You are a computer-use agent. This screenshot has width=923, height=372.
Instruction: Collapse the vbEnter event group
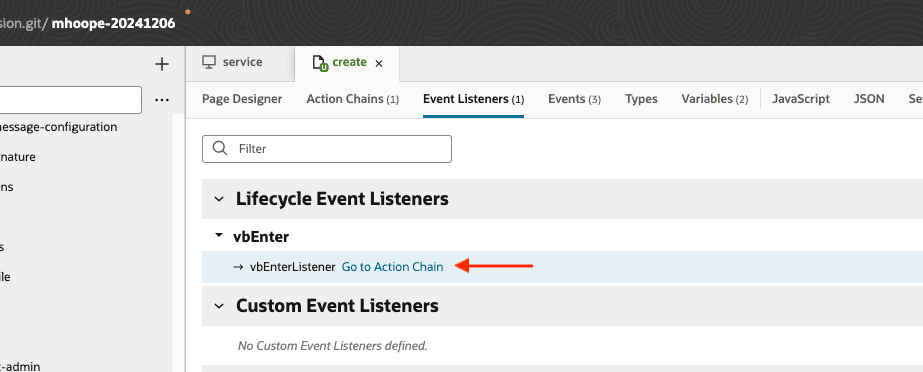pos(219,235)
